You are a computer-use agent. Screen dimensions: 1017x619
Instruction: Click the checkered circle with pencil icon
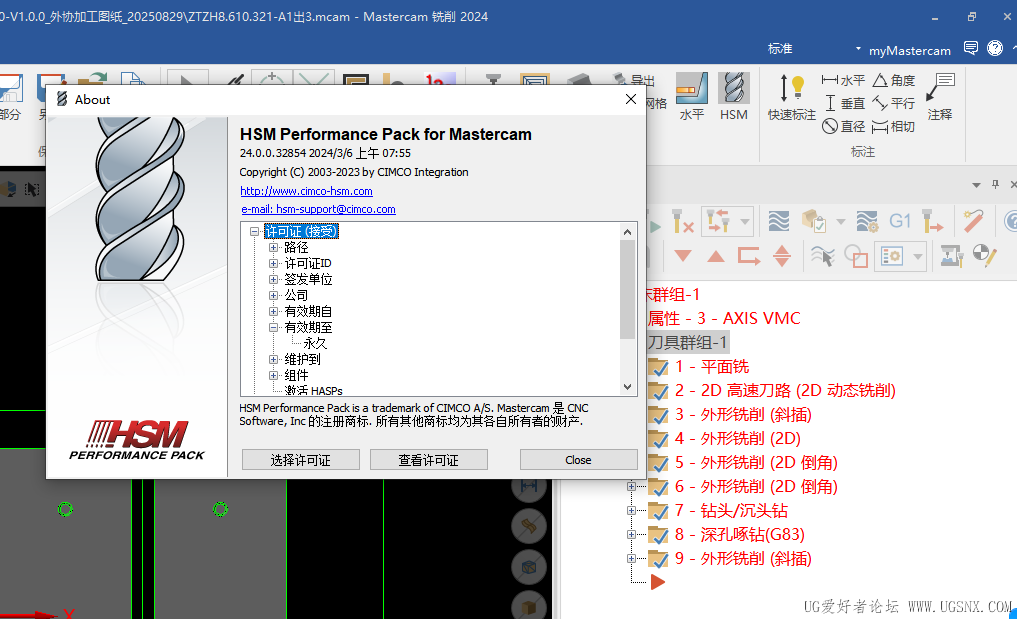click(x=985, y=256)
